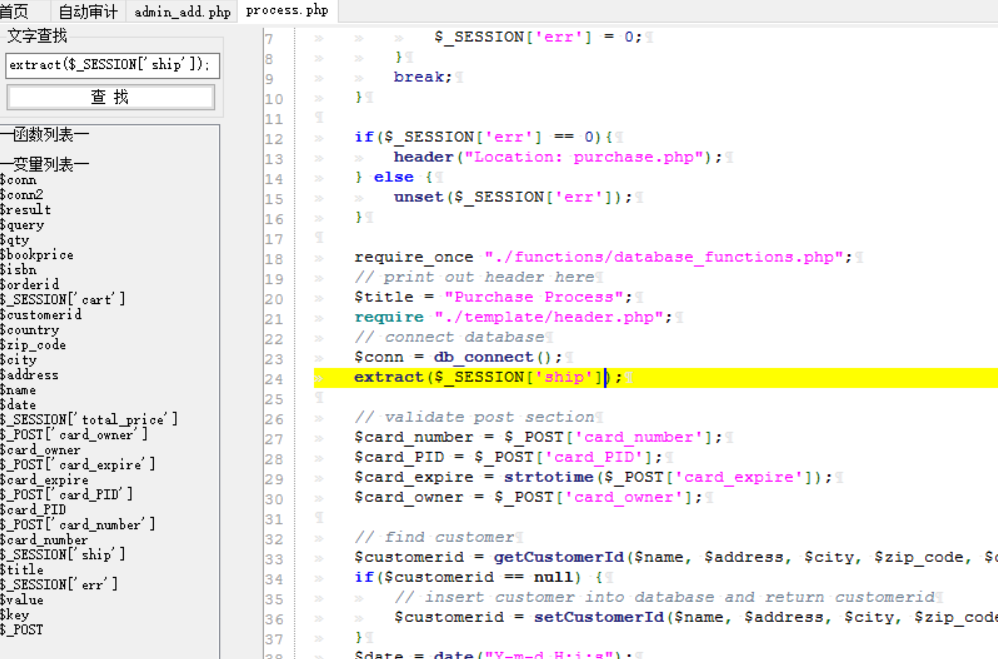Screen dimensions: 998x659
Task: Click line number 18 in the gutter
Action: (x=274, y=258)
